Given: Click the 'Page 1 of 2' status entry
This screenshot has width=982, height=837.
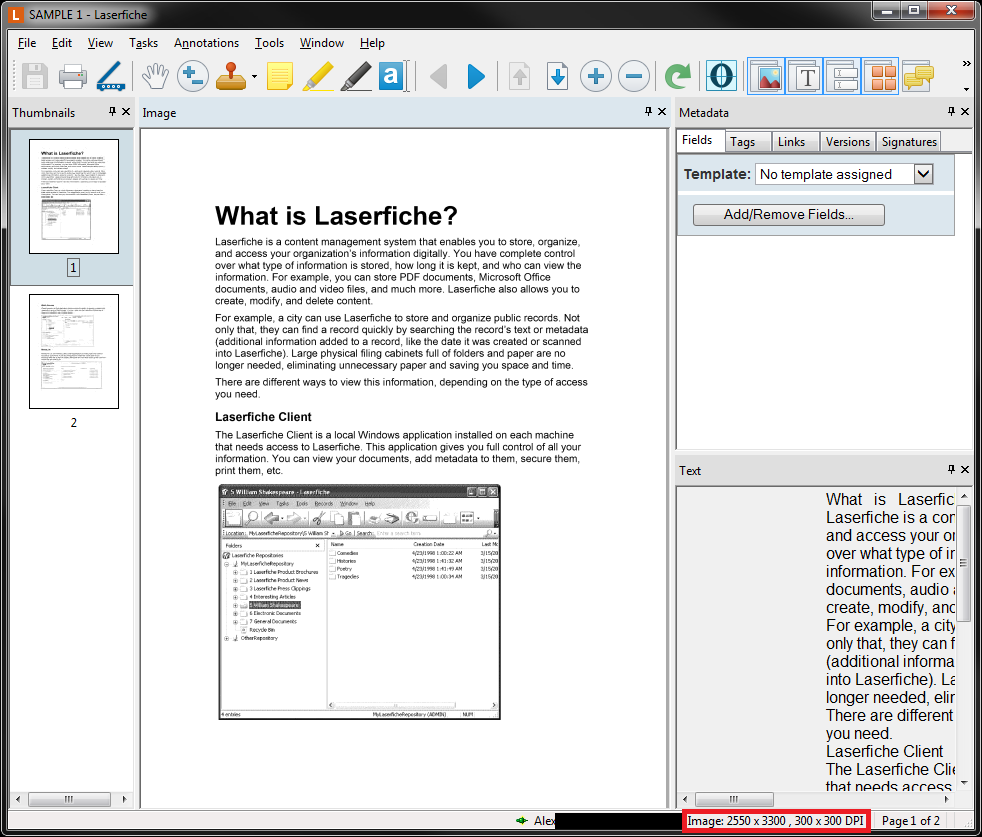Looking at the screenshot, I should click(x=911, y=821).
